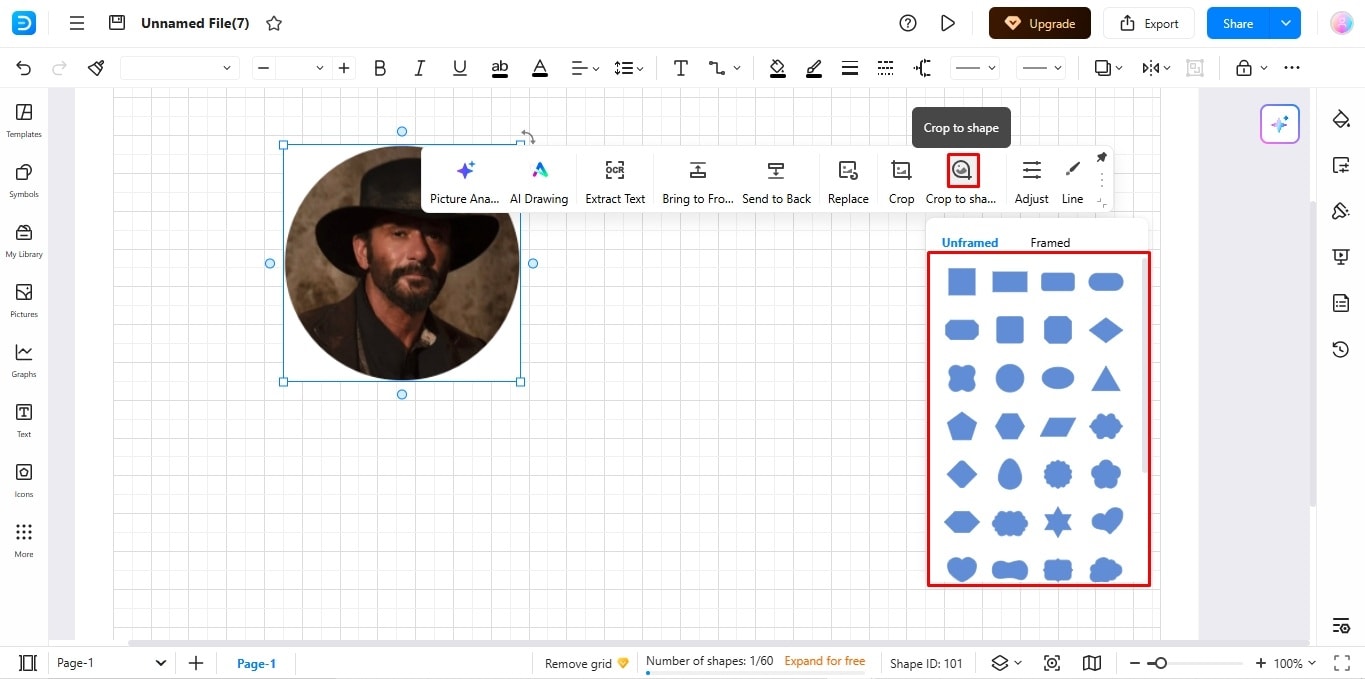Undo the last action

[x=24, y=68]
